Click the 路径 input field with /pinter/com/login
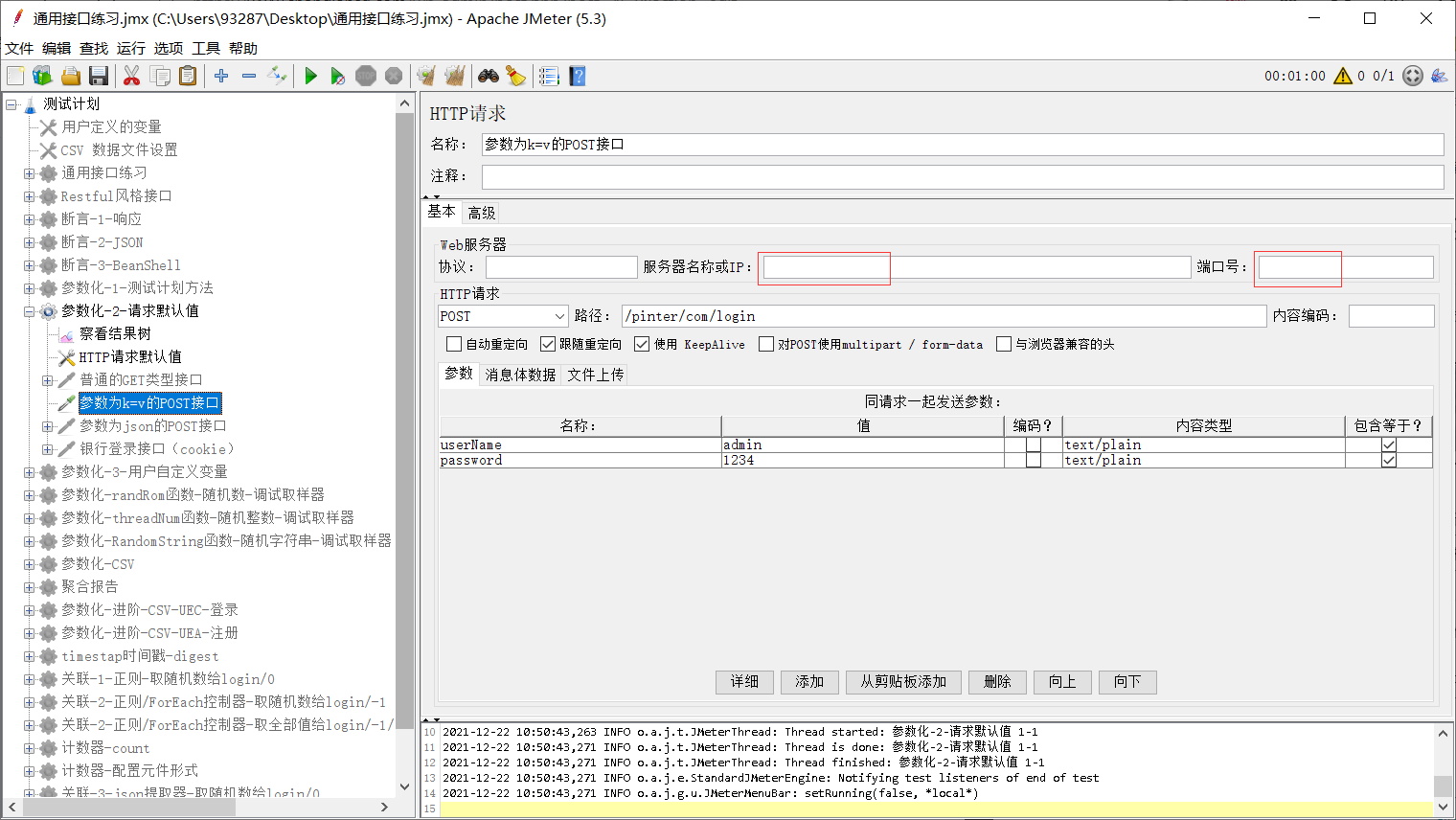 944,316
